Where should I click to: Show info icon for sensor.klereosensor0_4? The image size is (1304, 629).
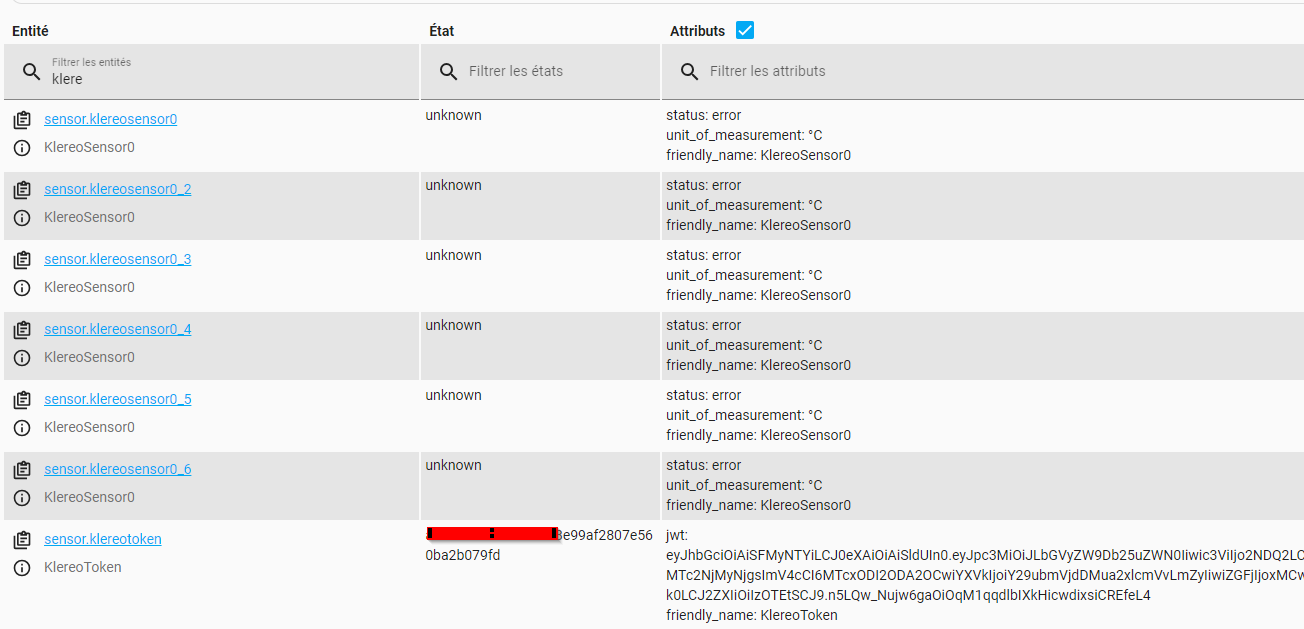[x=22, y=358]
